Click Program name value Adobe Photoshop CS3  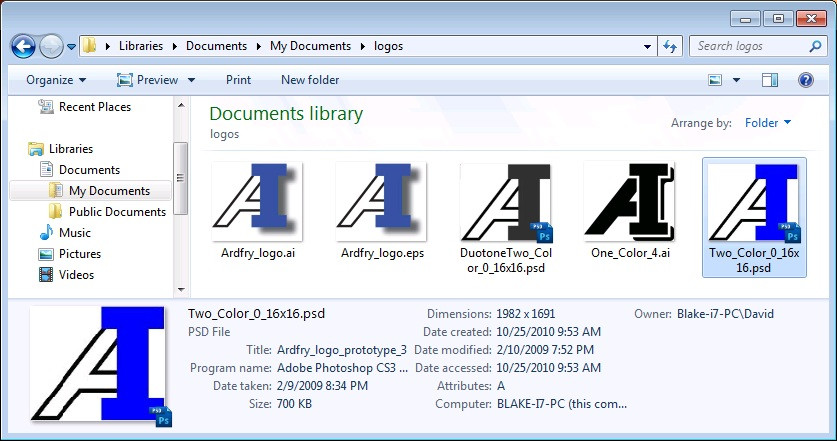(x=342, y=368)
